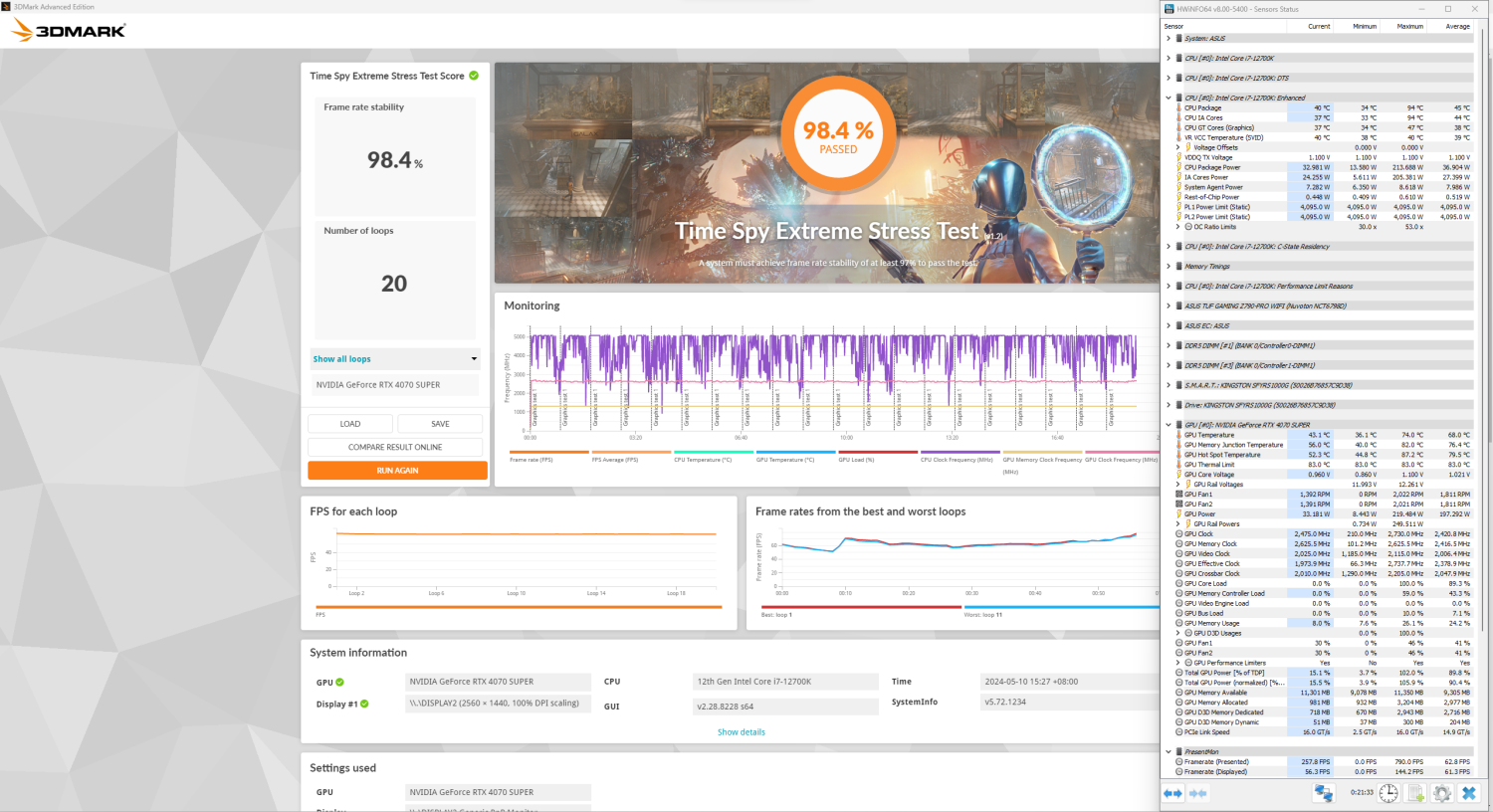
Task: Expand OC Ratio Limits subgroup
Action: [1177, 227]
